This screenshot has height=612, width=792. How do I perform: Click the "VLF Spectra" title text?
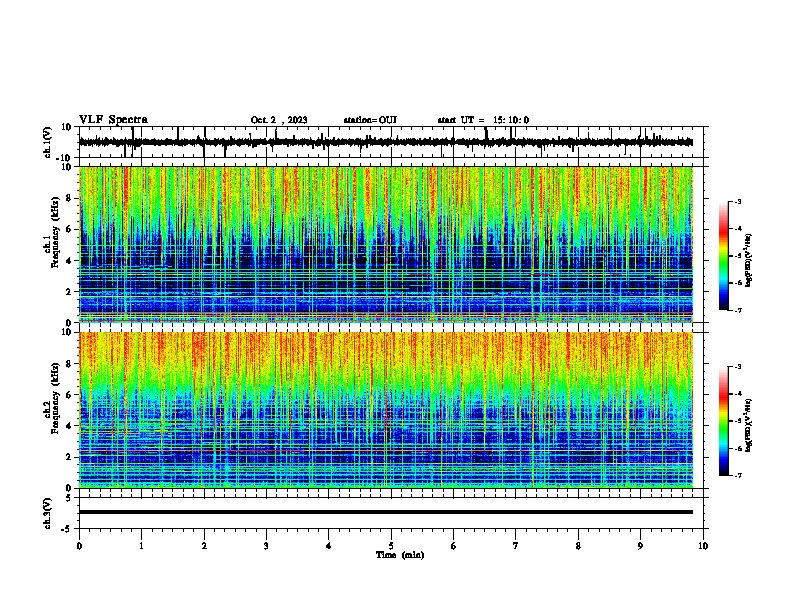tap(113, 120)
